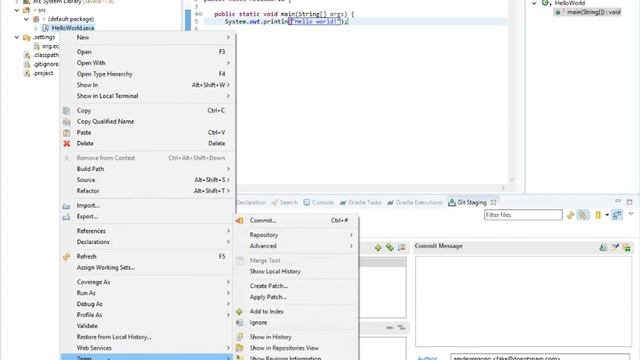The height and width of the screenshot is (360, 640).
Task: Open the Open With submenu
Action: tap(147, 63)
